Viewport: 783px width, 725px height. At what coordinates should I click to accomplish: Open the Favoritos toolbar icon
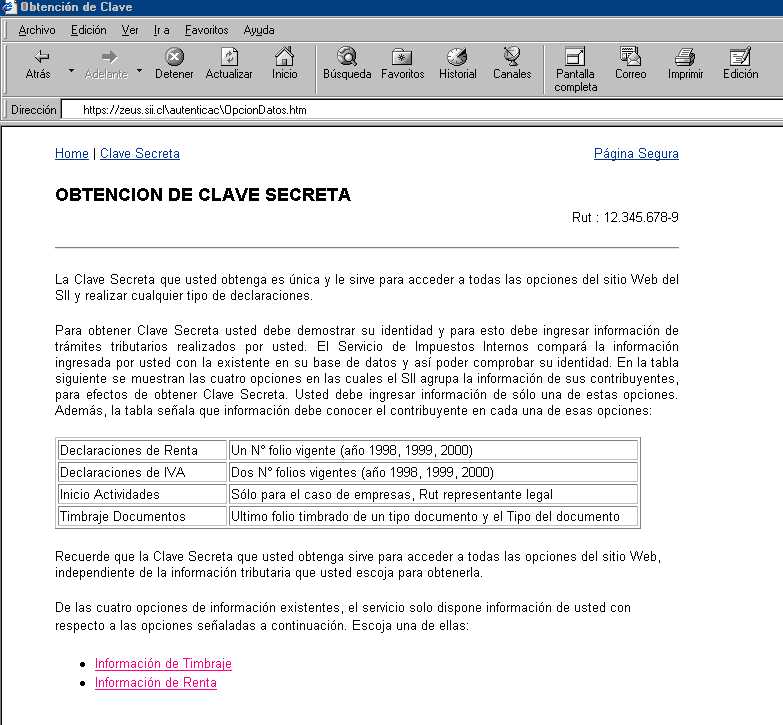[x=402, y=58]
